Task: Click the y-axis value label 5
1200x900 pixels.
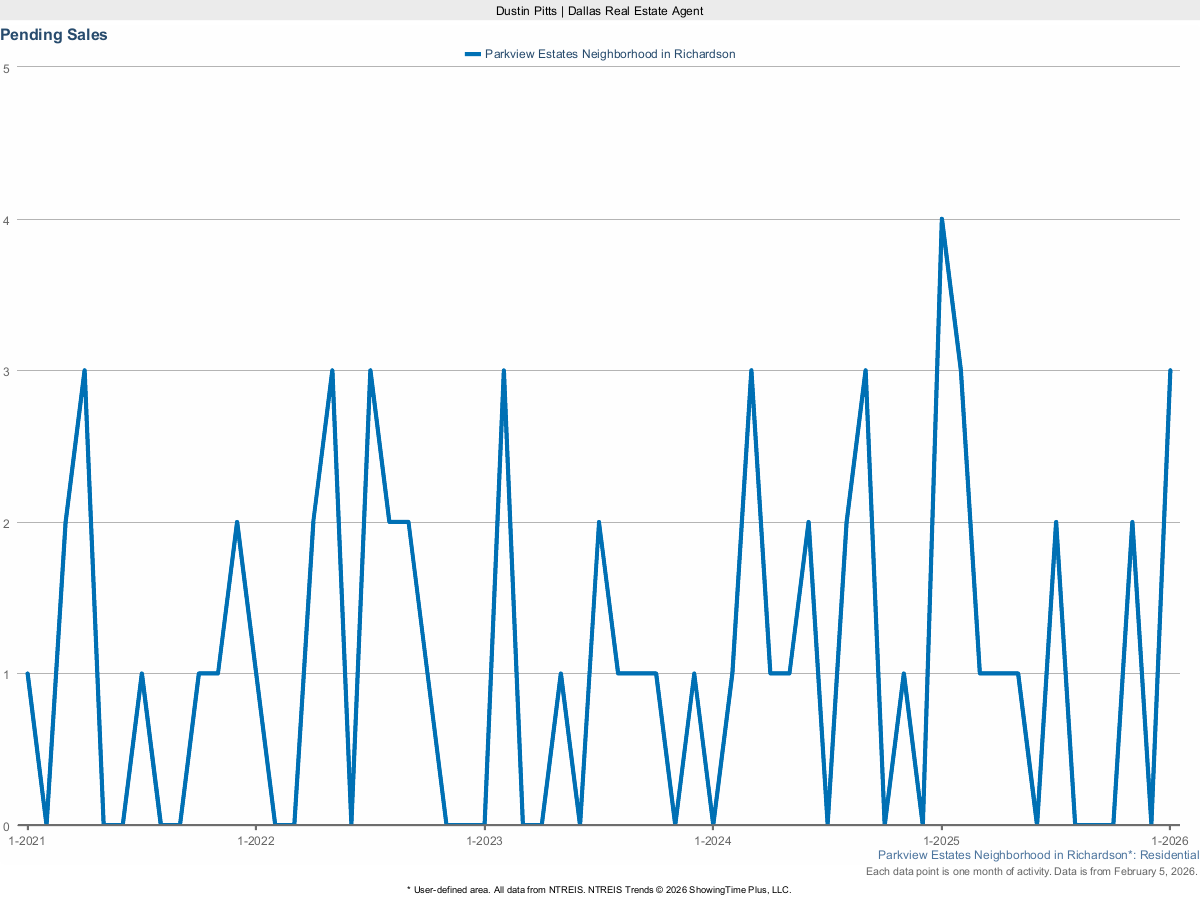Action: point(8,69)
